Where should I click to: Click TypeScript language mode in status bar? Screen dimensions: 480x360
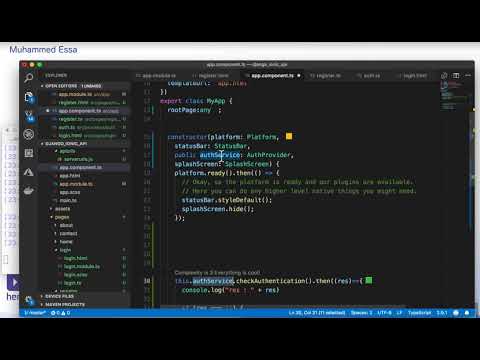pyautogui.click(x=419, y=313)
